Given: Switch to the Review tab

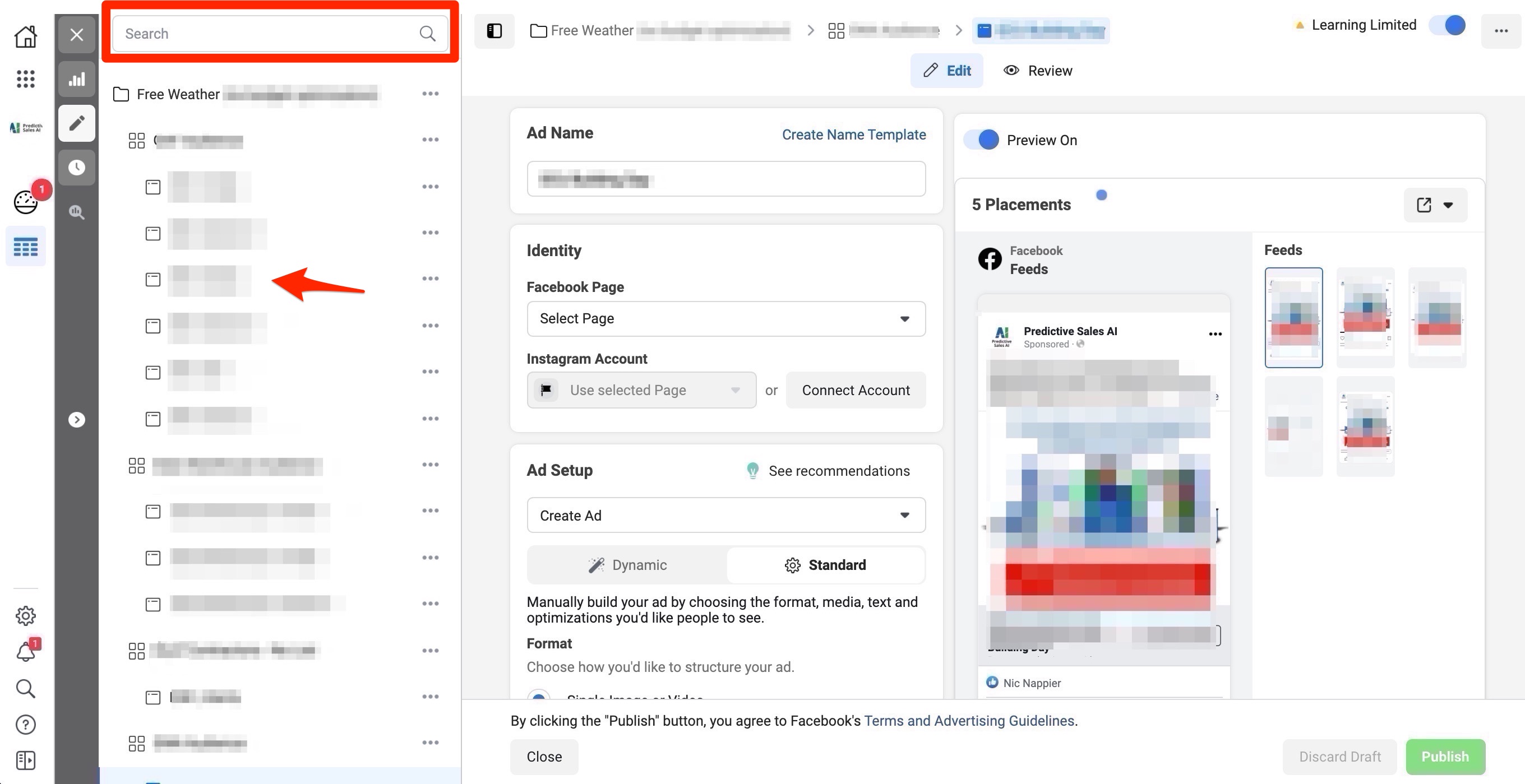Looking at the screenshot, I should coord(1037,71).
